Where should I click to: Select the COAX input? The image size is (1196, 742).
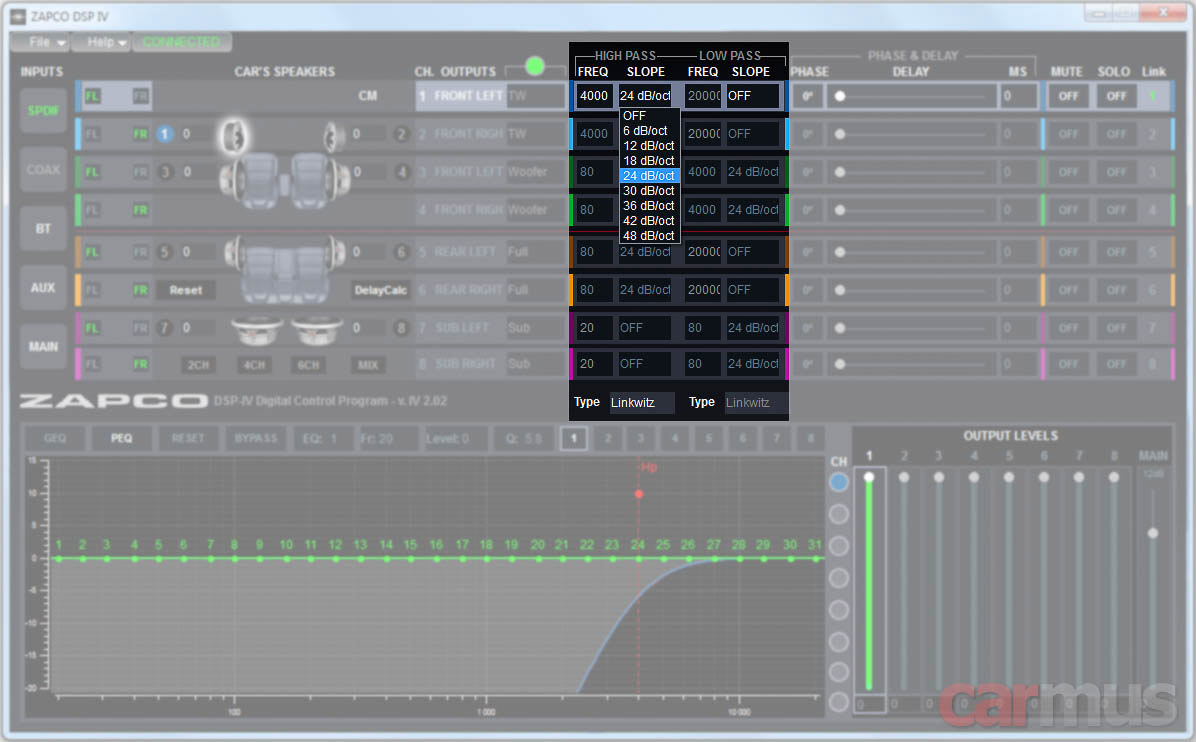click(x=43, y=169)
